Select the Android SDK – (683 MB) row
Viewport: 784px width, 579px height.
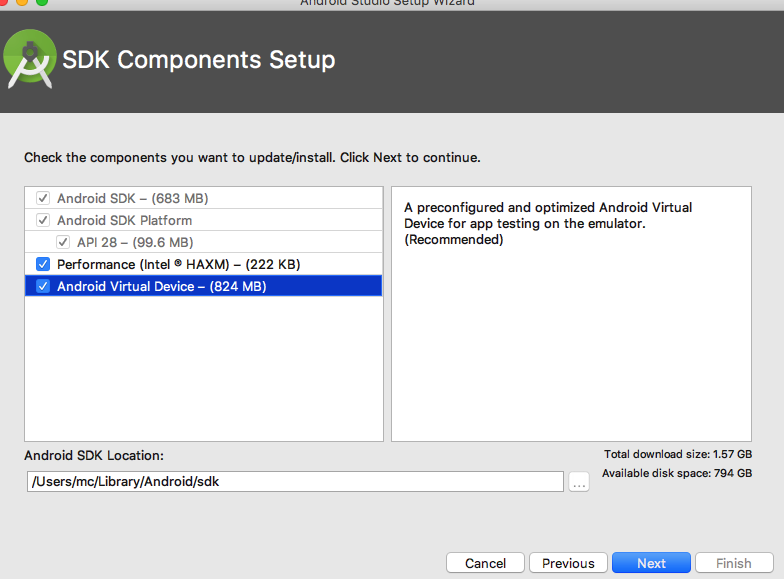pos(204,198)
